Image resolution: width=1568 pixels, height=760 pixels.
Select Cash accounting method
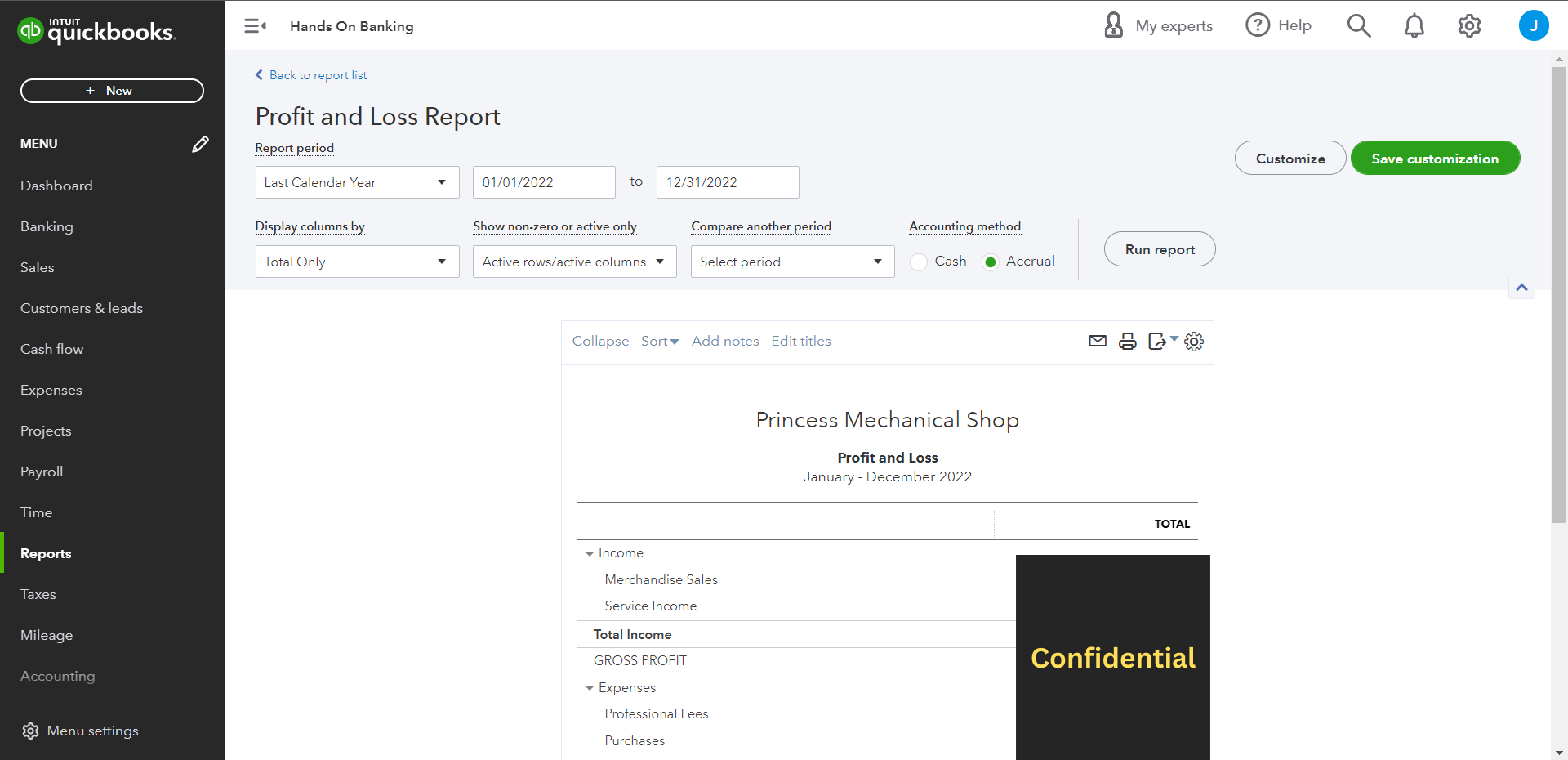pos(919,262)
